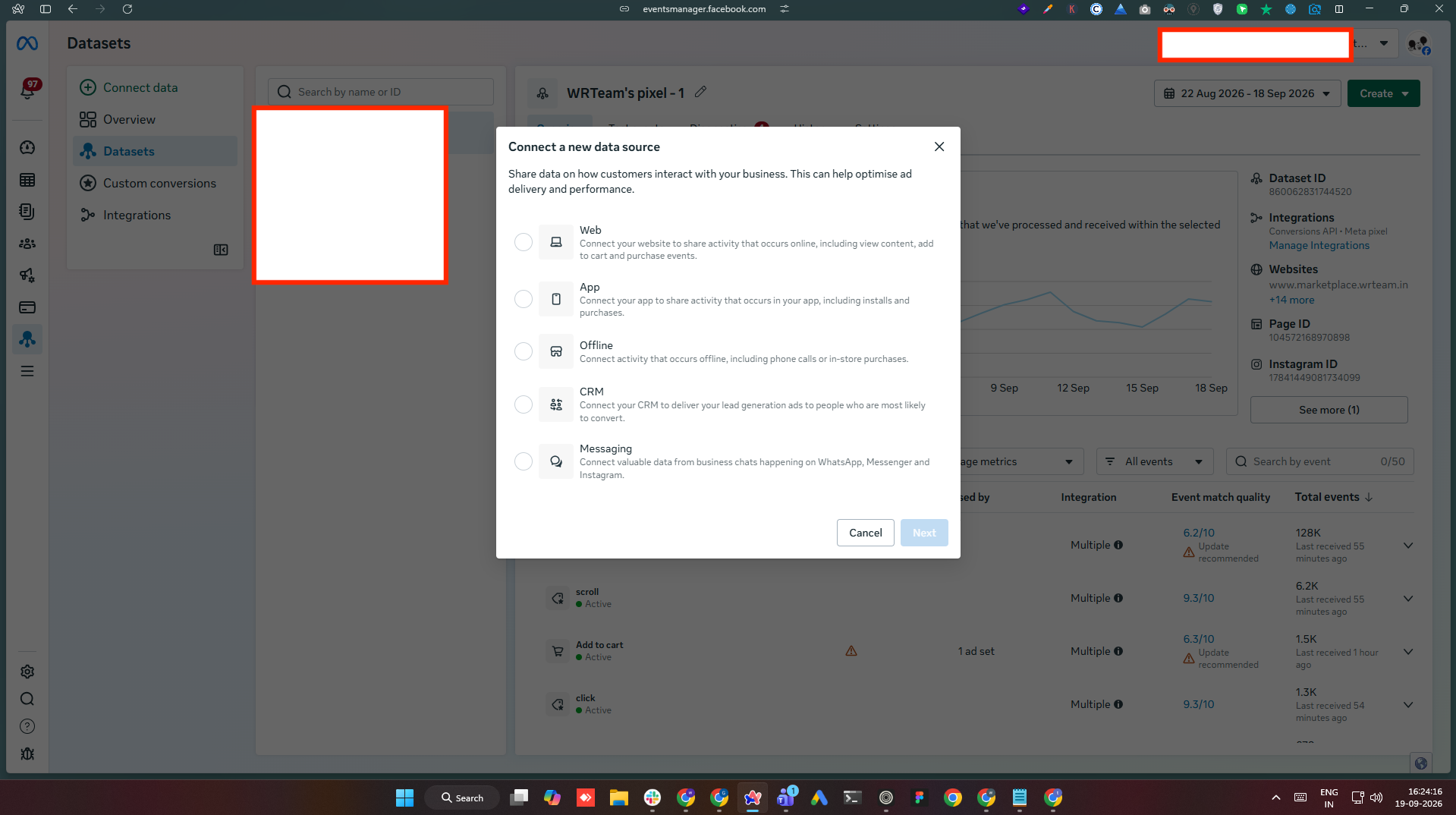
Task: Open the audiences people icon in sidebar
Action: [x=27, y=244]
